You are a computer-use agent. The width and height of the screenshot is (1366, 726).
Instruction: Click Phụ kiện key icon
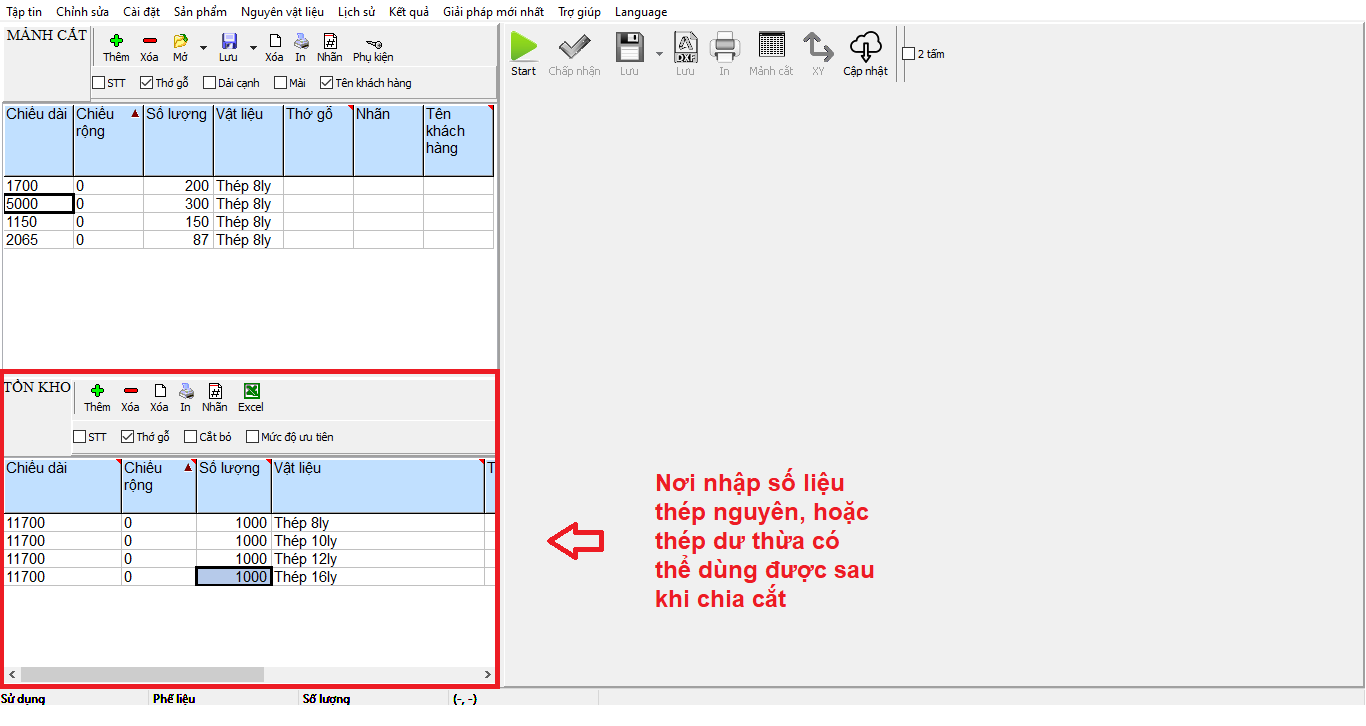[373, 43]
